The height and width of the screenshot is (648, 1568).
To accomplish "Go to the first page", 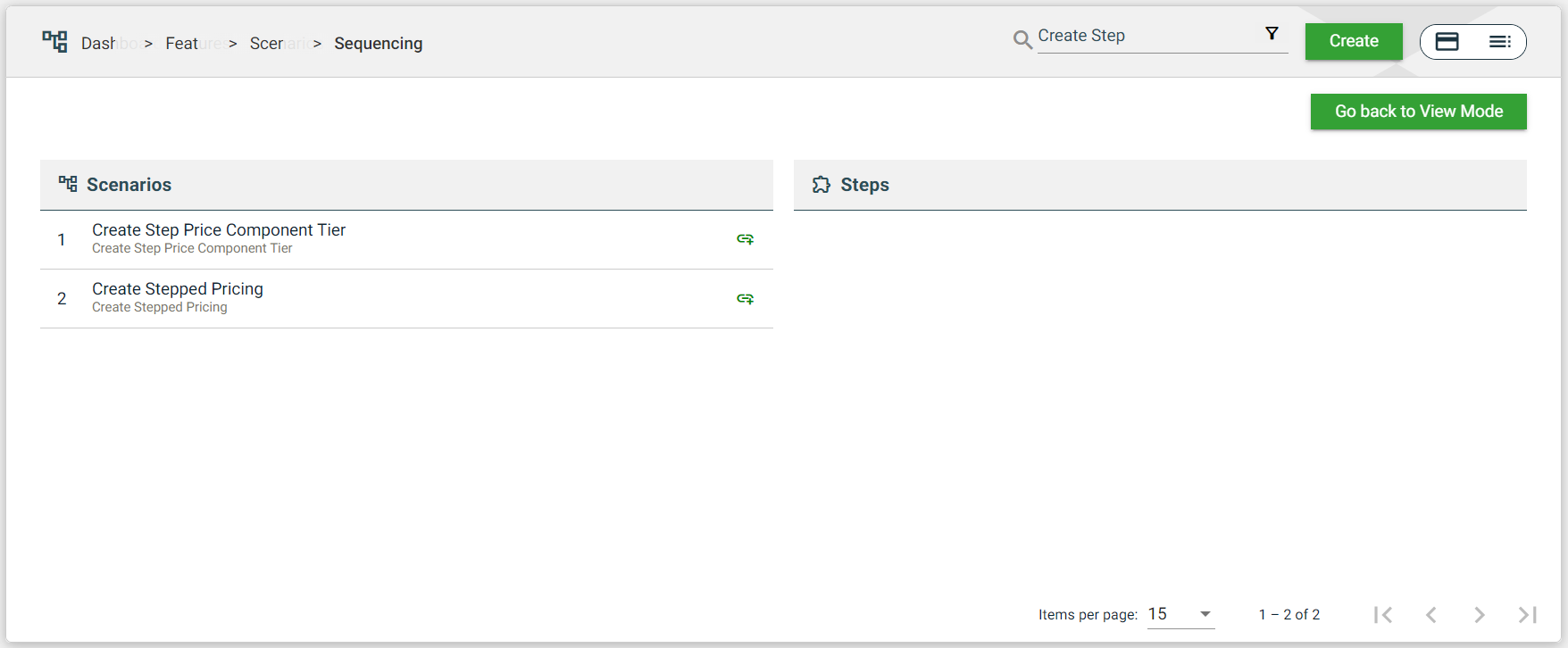I will point(1383,614).
